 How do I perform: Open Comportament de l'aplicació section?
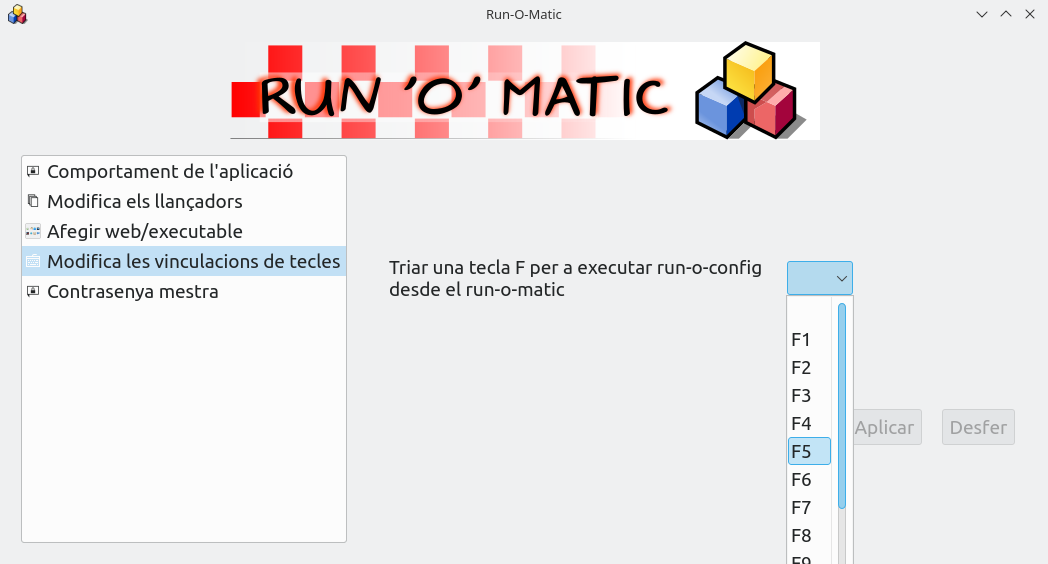(184, 171)
